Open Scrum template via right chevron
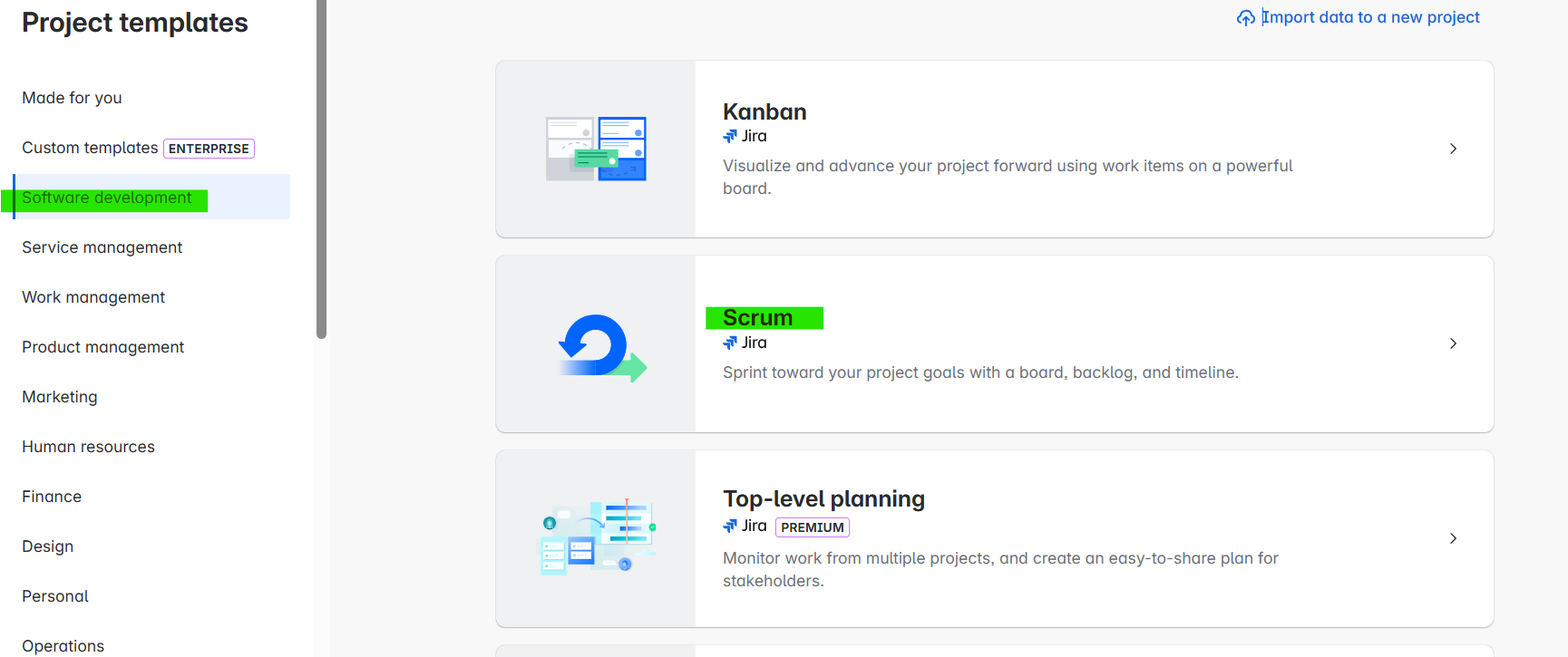The width and height of the screenshot is (1568, 657). tap(1453, 343)
